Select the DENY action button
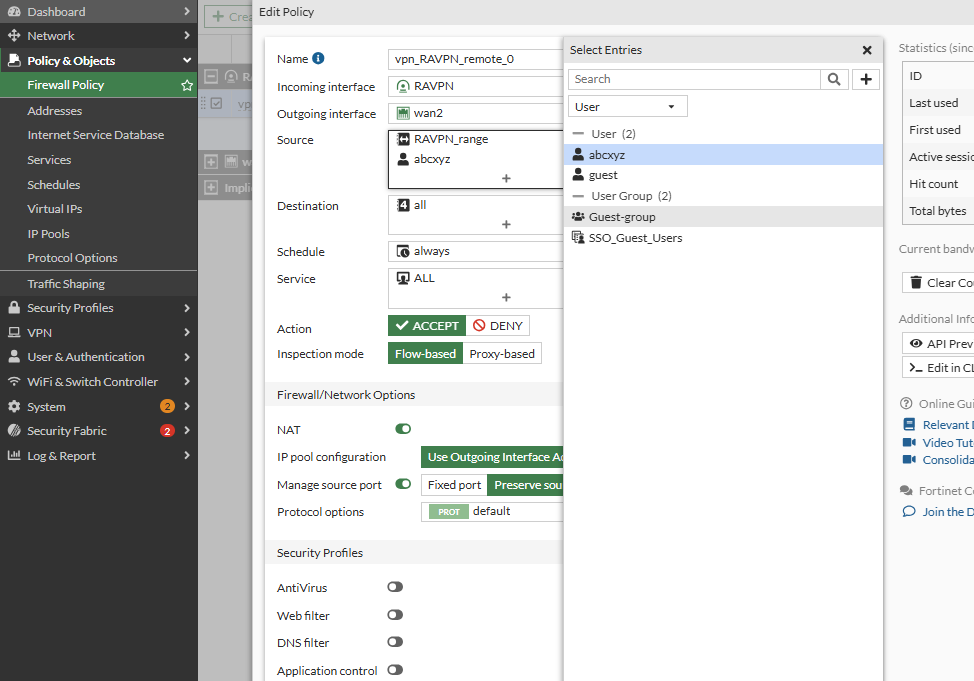Screen dimensions: 974x681 pos(498,326)
